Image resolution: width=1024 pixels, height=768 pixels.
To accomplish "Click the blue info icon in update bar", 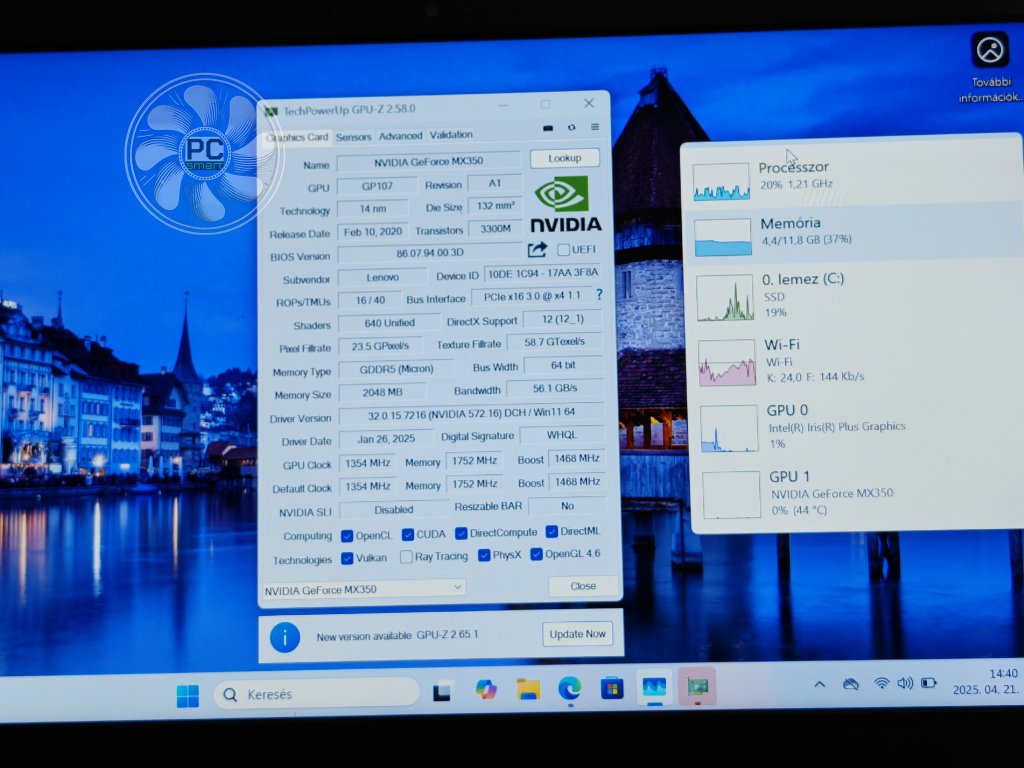I will (285, 637).
